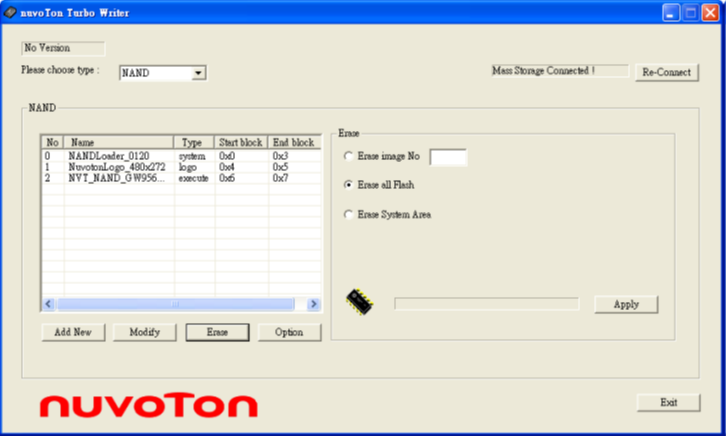Click the horizontal scrollbar thumb

pos(175,304)
